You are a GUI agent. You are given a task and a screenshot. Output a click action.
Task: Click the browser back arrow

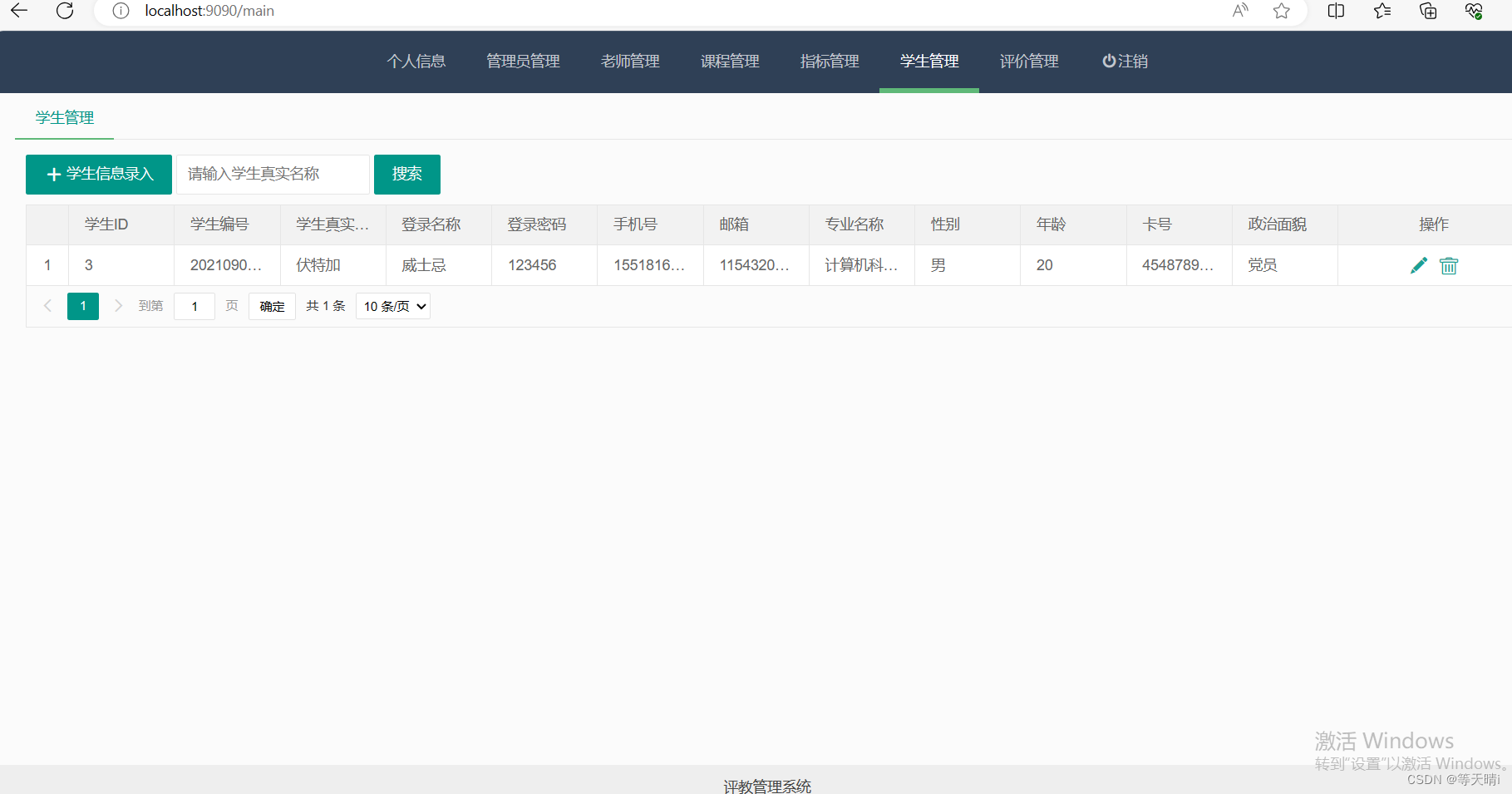tap(20, 11)
